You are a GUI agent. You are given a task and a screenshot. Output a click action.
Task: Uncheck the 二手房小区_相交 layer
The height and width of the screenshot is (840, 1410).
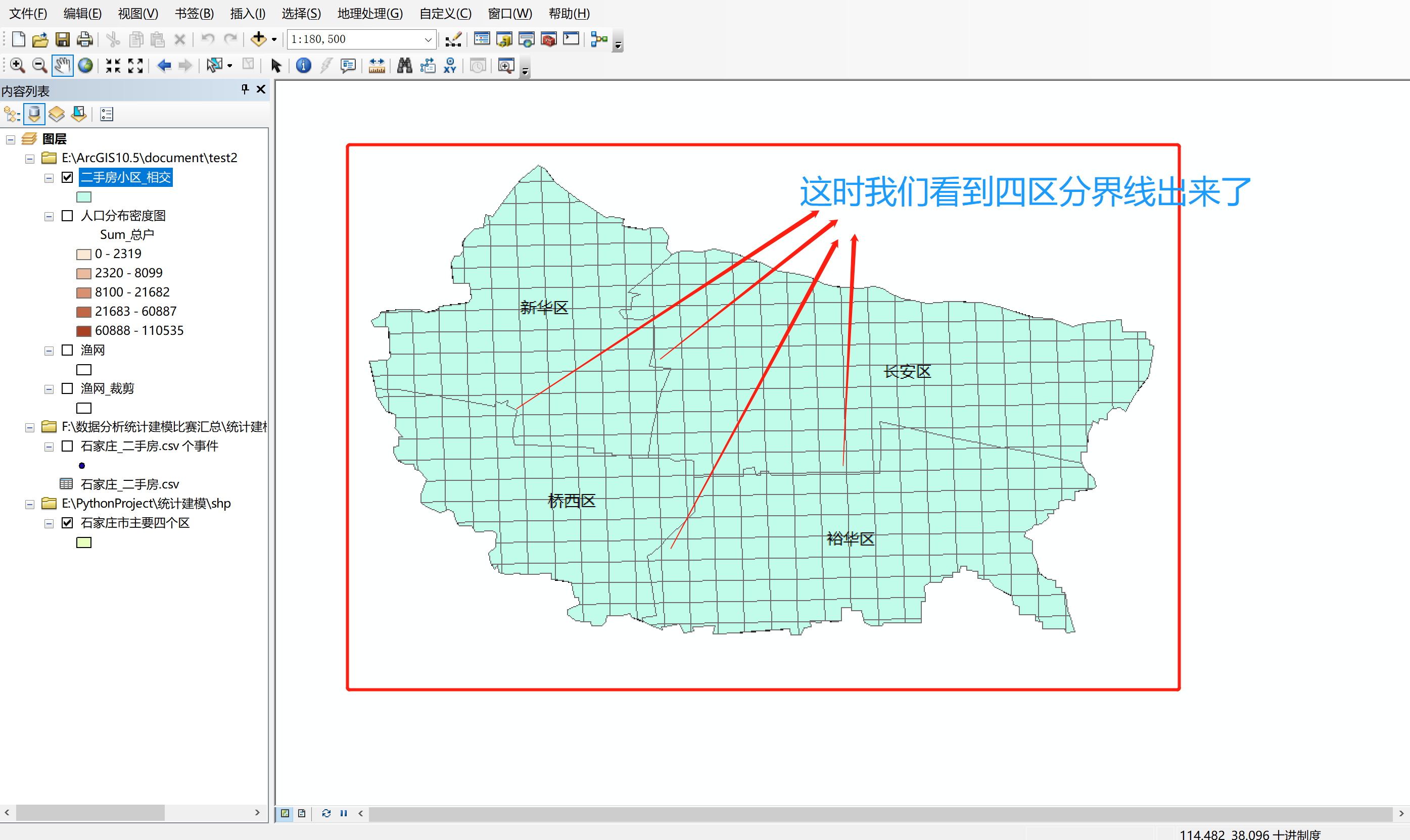click(x=67, y=177)
